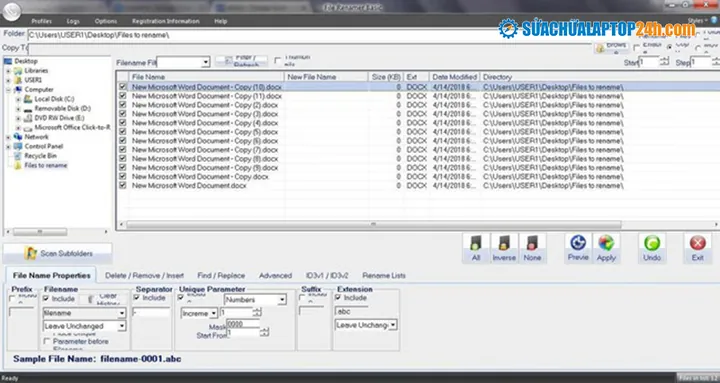This screenshot has height=383, width=720.
Task: Toggle Separator Include checkbox
Action: point(137,298)
